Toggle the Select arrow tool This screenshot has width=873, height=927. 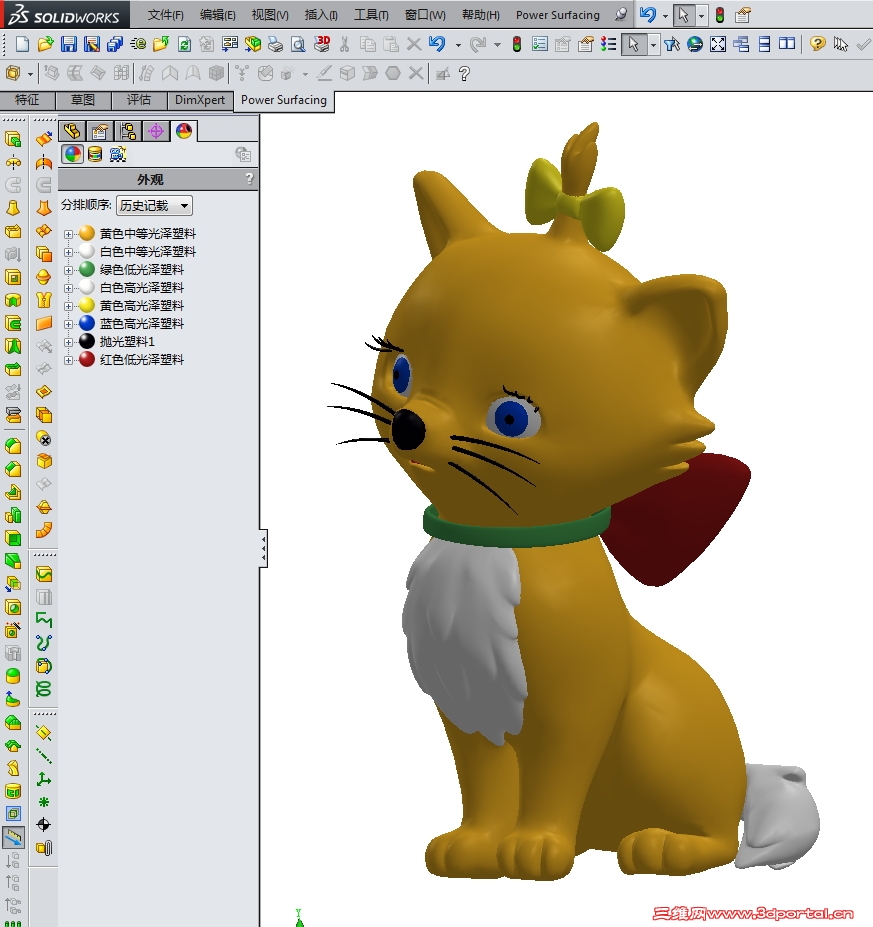point(633,46)
